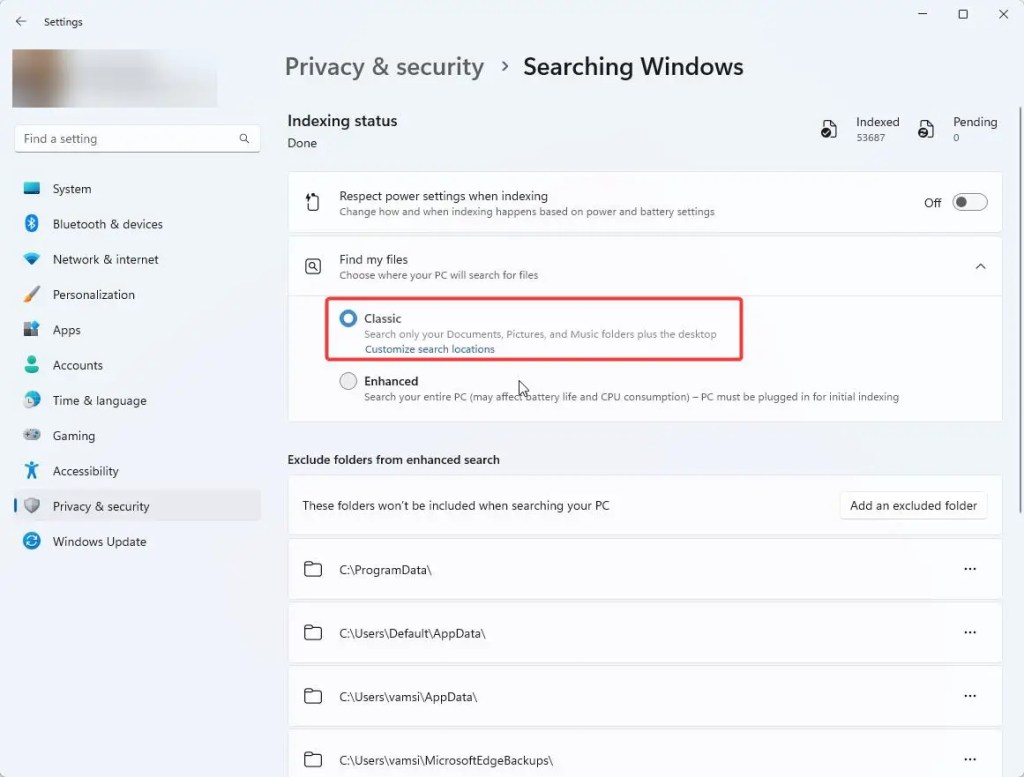Select the Enhanced search radio button
Screen dimensions: 1024x777
coord(348,381)
